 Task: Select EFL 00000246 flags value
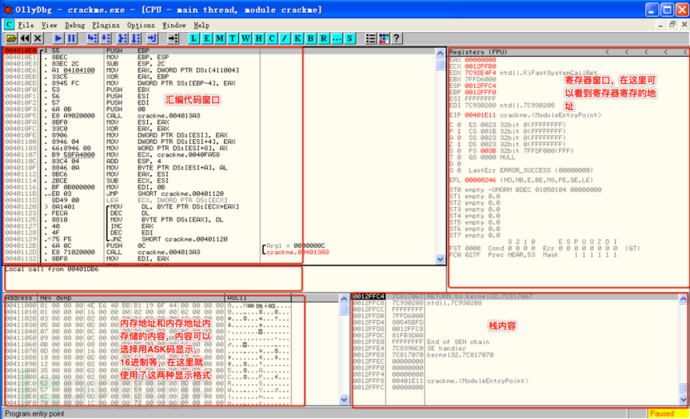pos(480,180)
